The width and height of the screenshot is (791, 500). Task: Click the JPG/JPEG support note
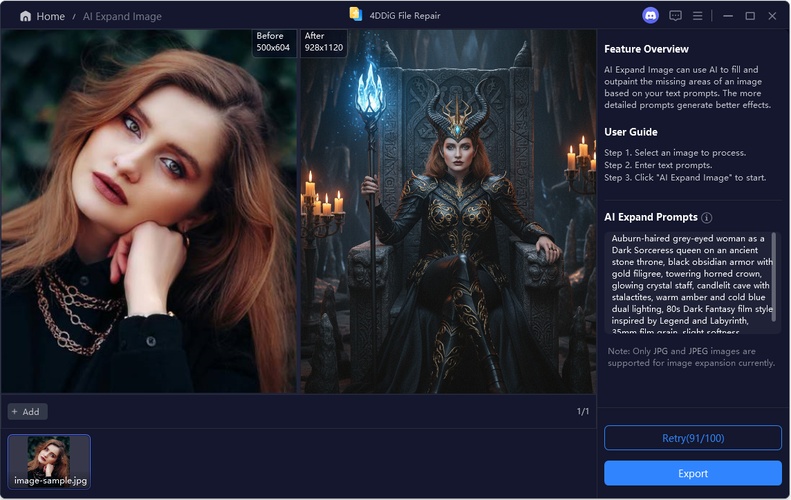coord(691,357)
